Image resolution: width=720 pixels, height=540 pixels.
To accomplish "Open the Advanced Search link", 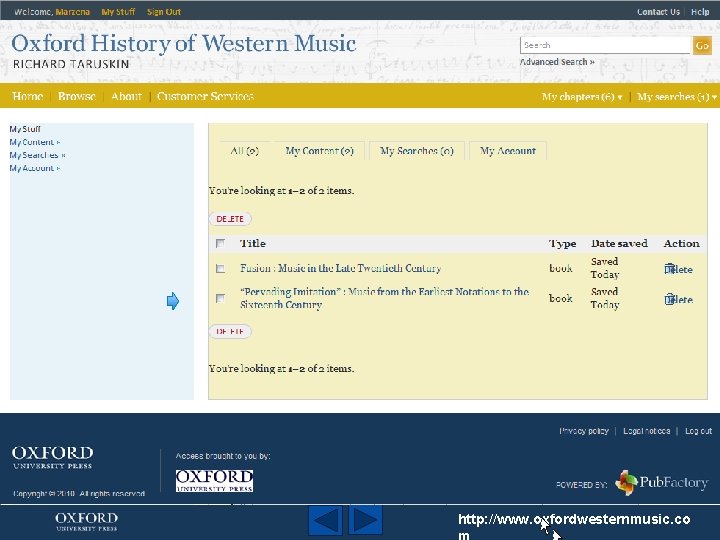I will click(x=557, y=62).
